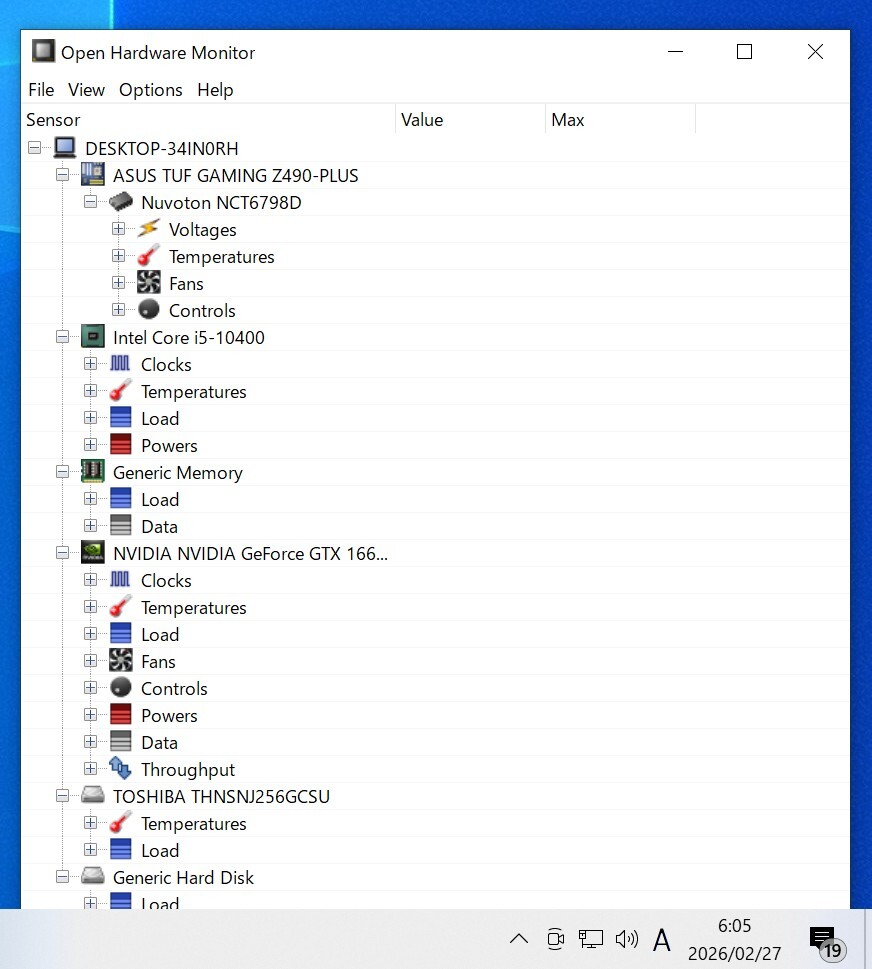Open the Options menu
The image size is (872, 969).
[x=151, y=90]
